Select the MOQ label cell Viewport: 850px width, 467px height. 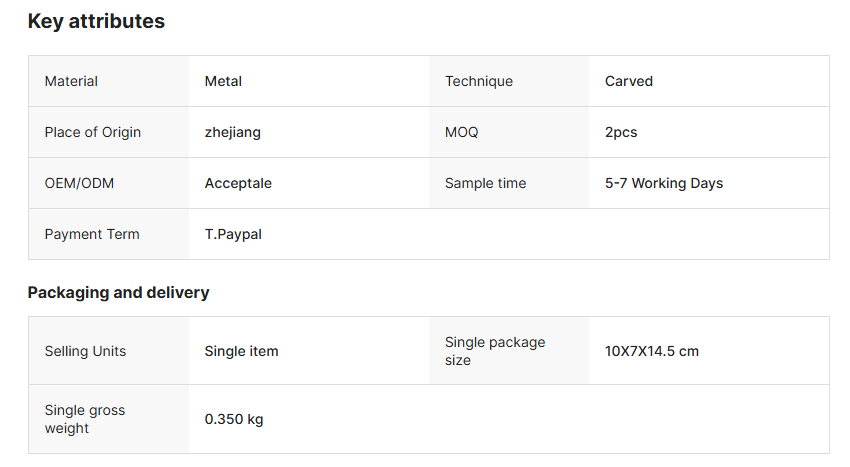click(461, 132)
